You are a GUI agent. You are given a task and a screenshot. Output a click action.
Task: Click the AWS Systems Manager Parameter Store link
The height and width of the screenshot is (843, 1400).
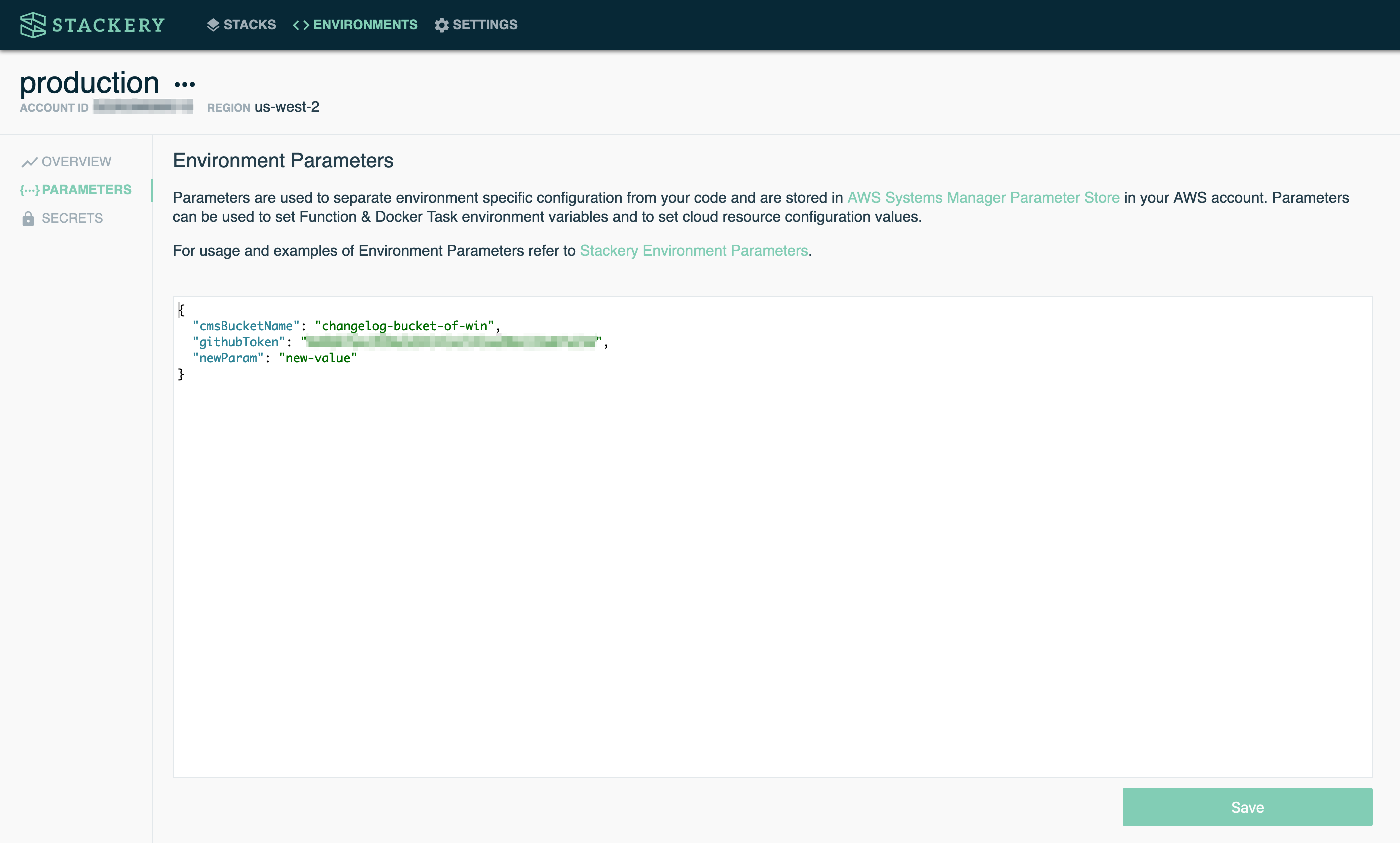click(984, 198)
